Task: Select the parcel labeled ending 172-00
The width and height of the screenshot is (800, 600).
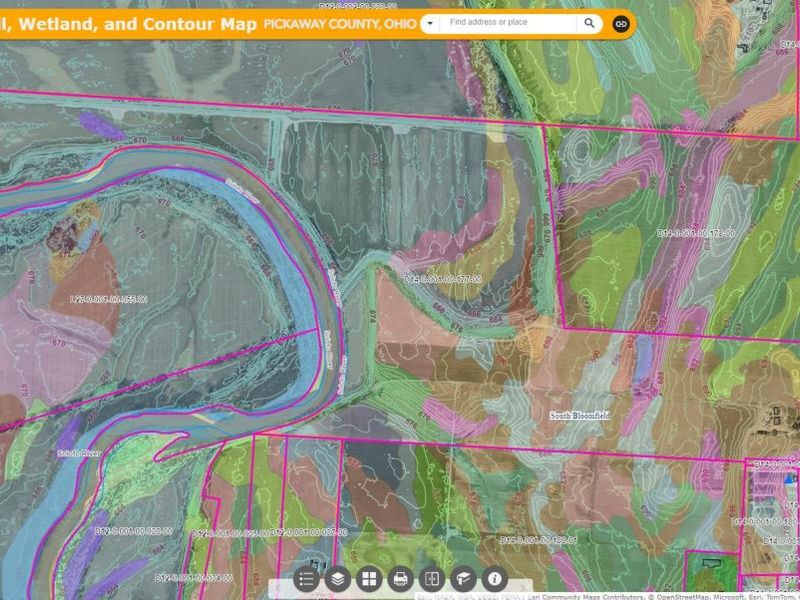Action: (x=443, y=278)
